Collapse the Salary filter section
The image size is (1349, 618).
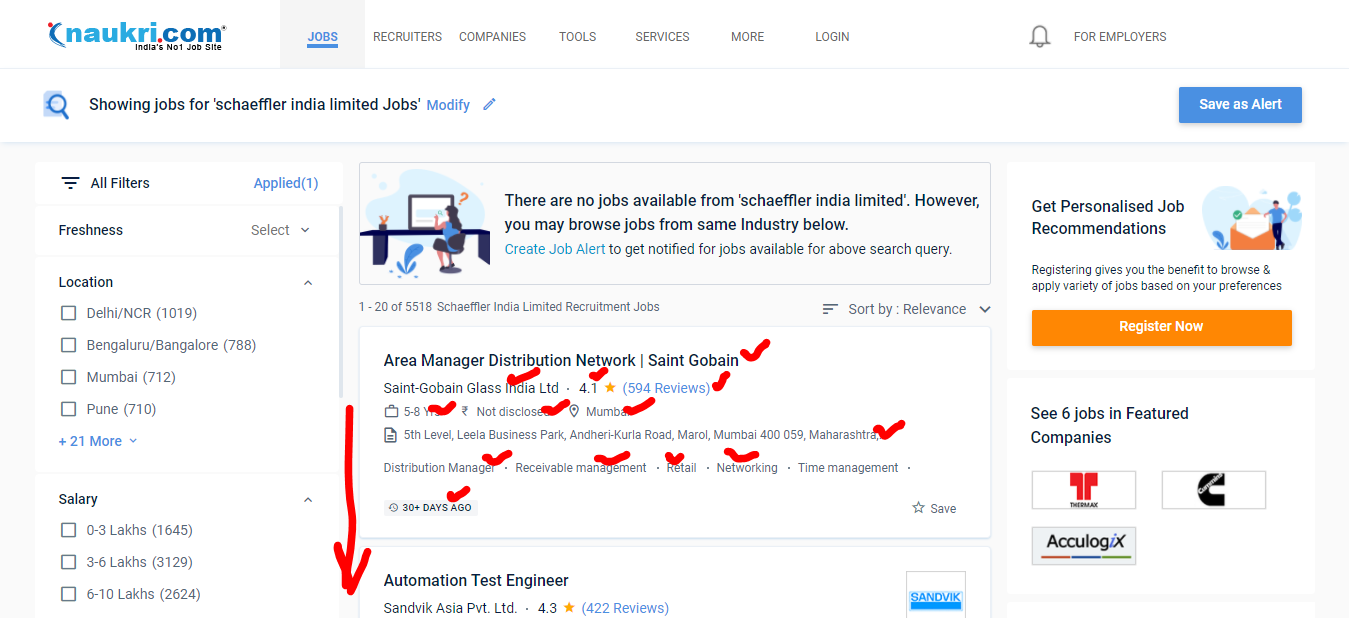click(308, 500)
